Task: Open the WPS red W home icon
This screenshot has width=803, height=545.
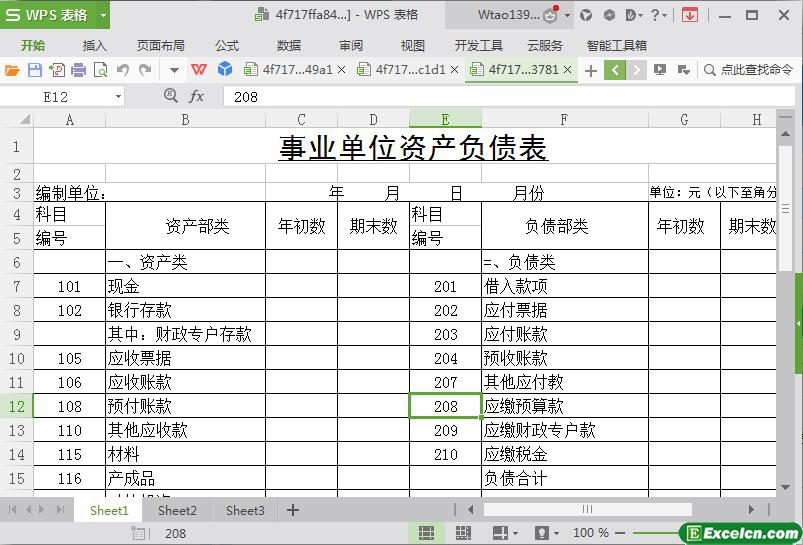Action: tap(199, 69)
